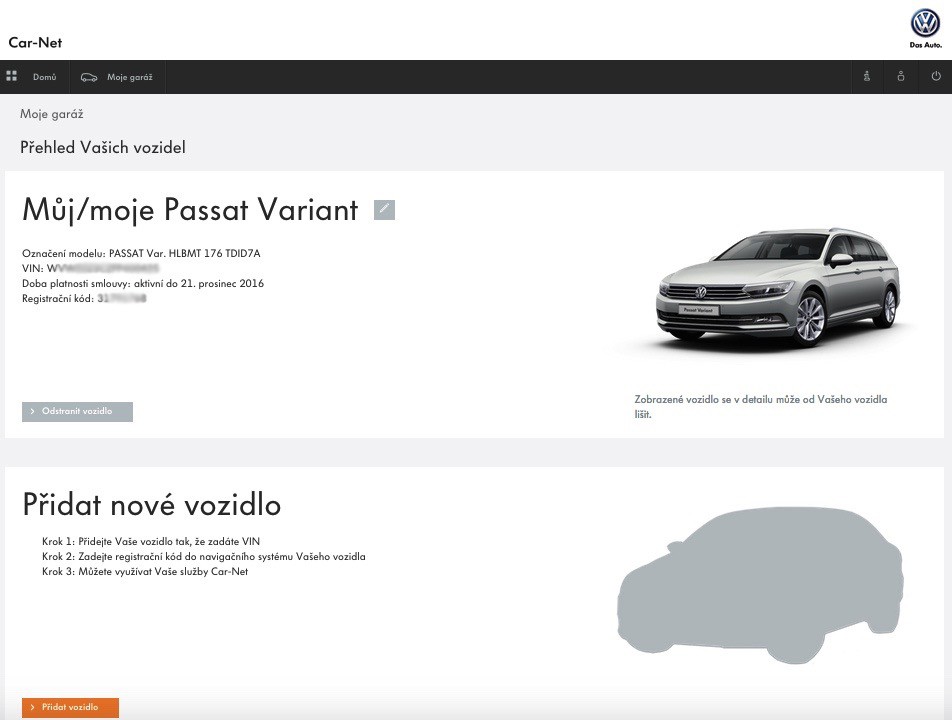Open the Moje garáž menu item

coord(129,77)
